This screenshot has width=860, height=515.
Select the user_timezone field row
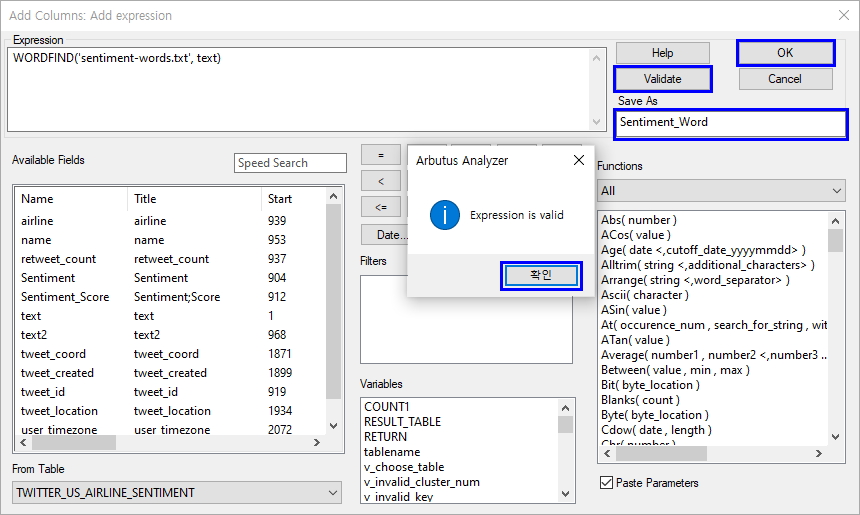(x=170, y=429)
